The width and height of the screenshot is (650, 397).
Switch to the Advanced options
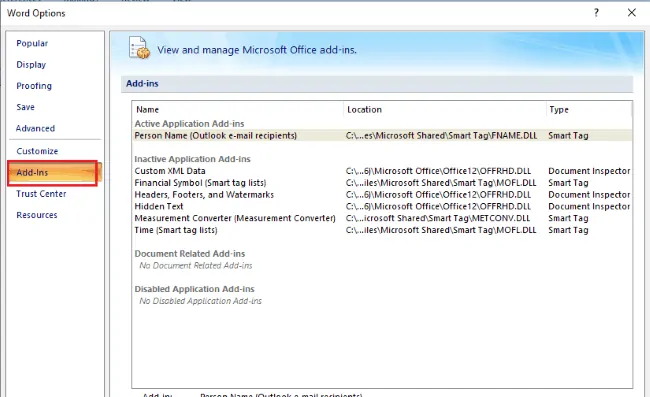[35, 128]
